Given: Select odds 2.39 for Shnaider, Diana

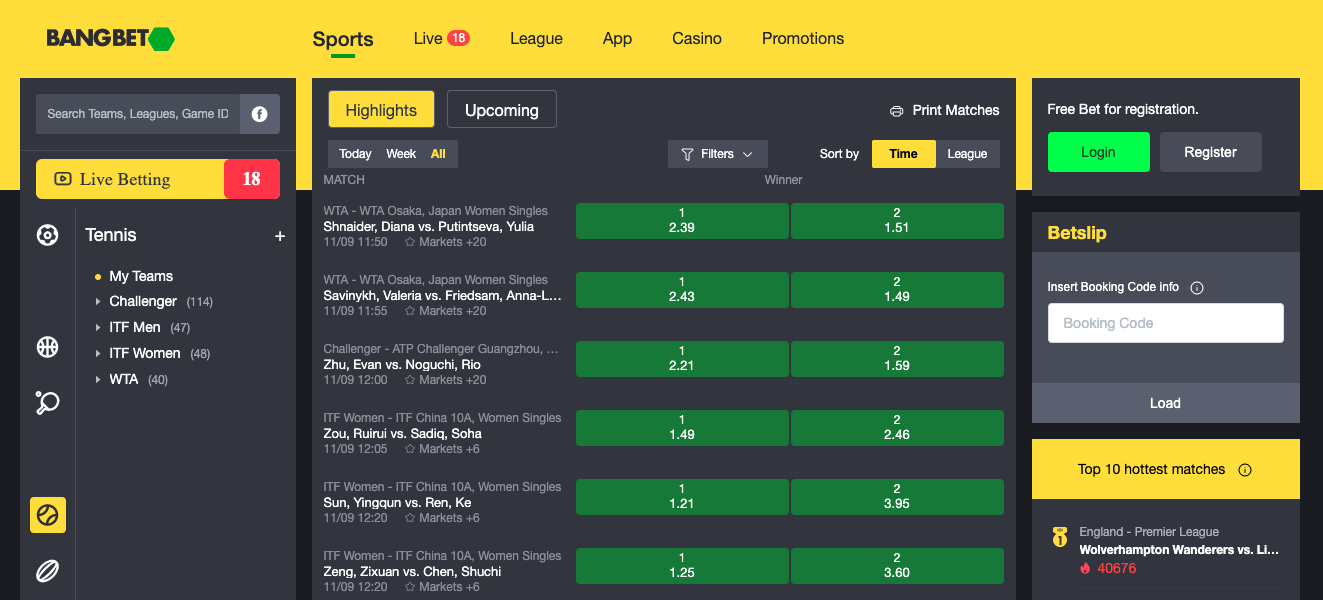Looking at the screenshot, I should pos(682,221).
